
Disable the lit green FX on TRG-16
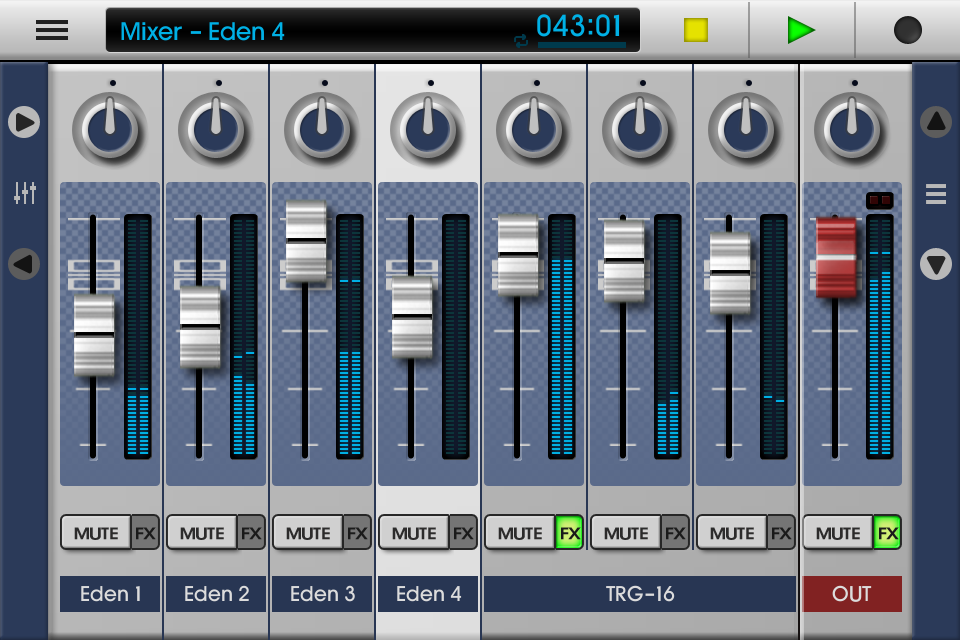pos(569,533)
